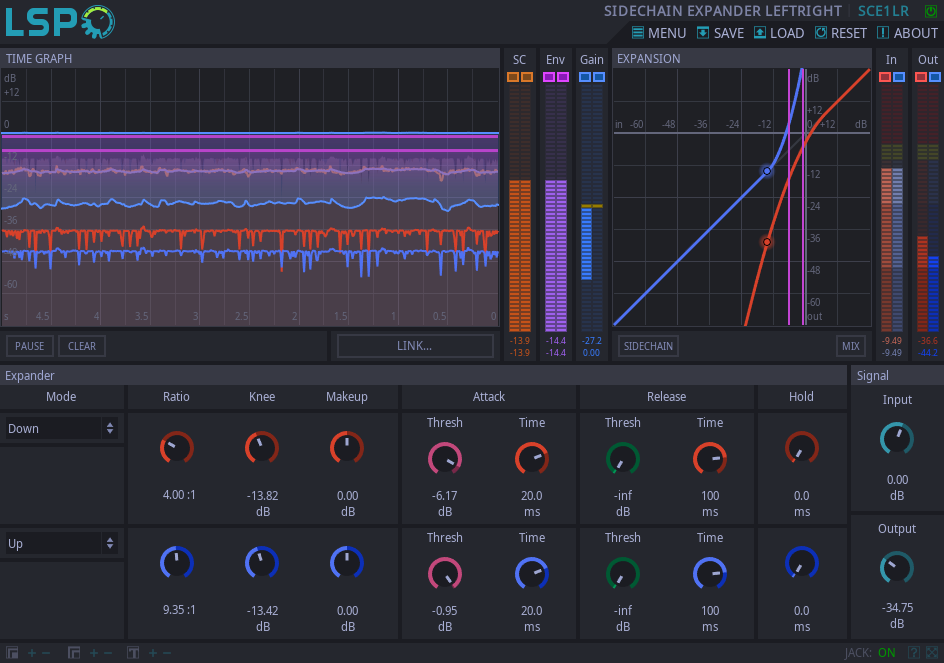
Task: Click the red Attack Time knob in the Down row
Action: click(x=532, y=459)
